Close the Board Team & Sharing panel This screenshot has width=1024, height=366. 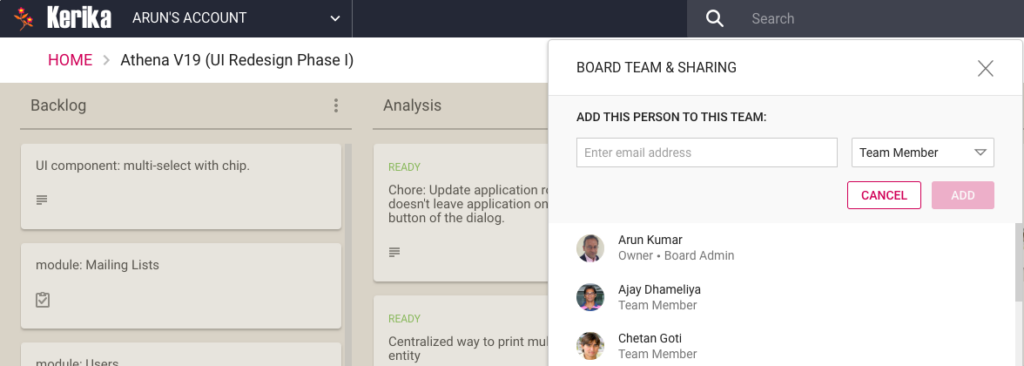[985, 68]
